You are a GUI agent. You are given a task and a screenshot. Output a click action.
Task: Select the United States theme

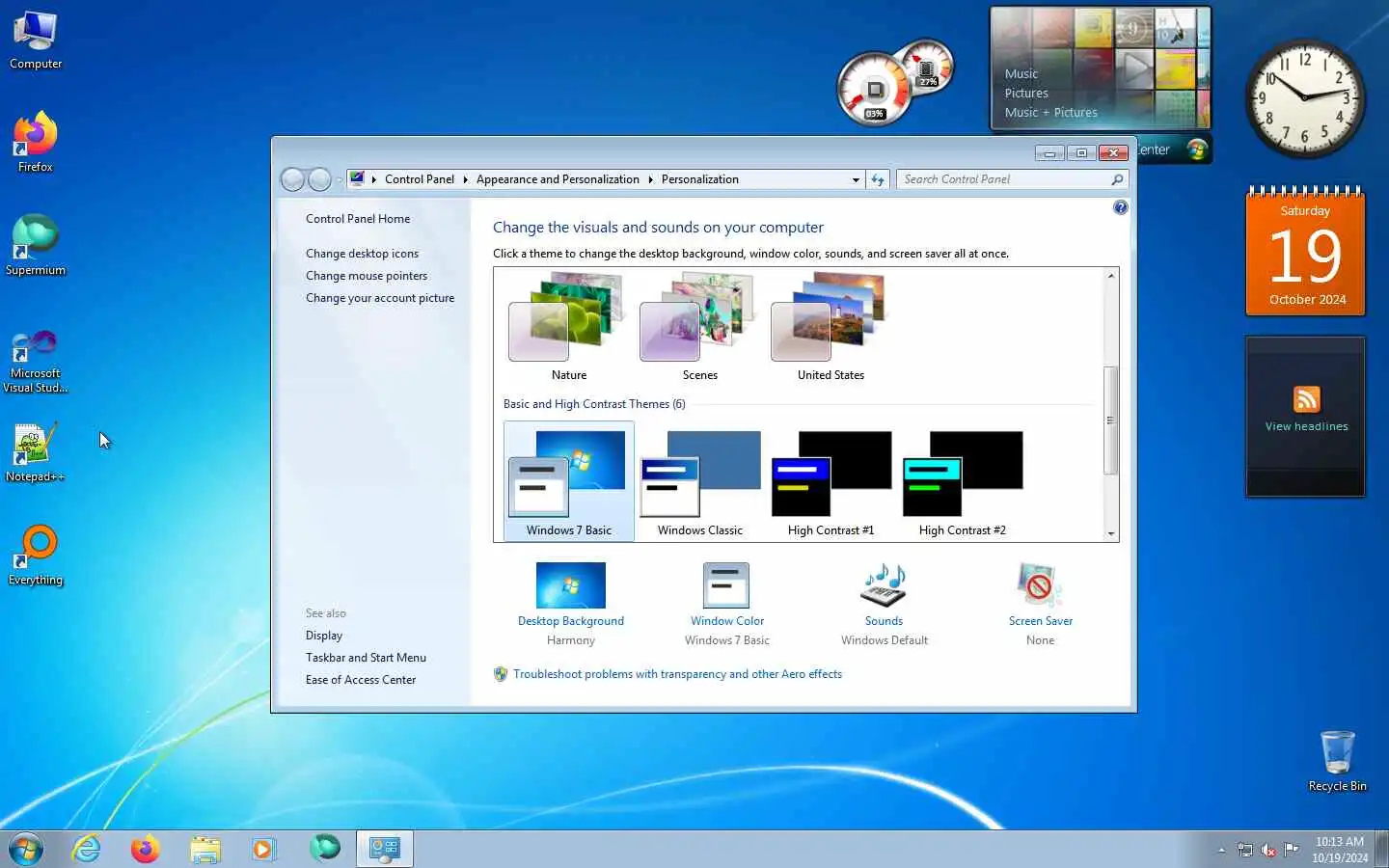(831, 328)
